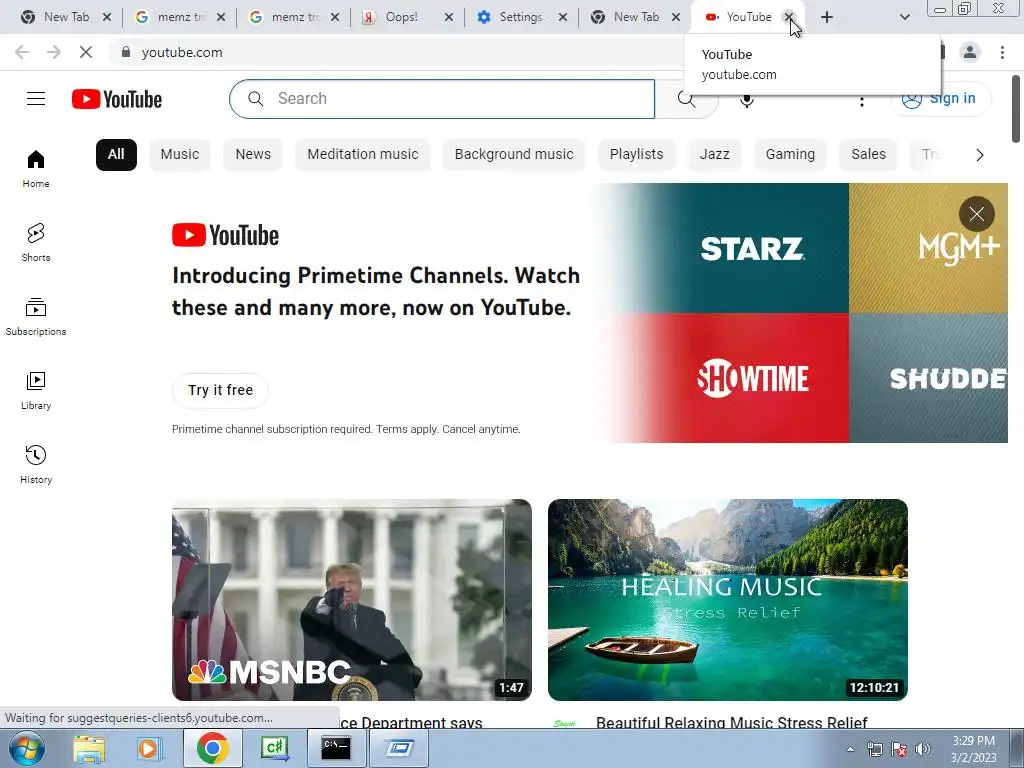1024x768 pixels.
Task: Click the STARZ channel tile
Action: (x=751, y=248)
